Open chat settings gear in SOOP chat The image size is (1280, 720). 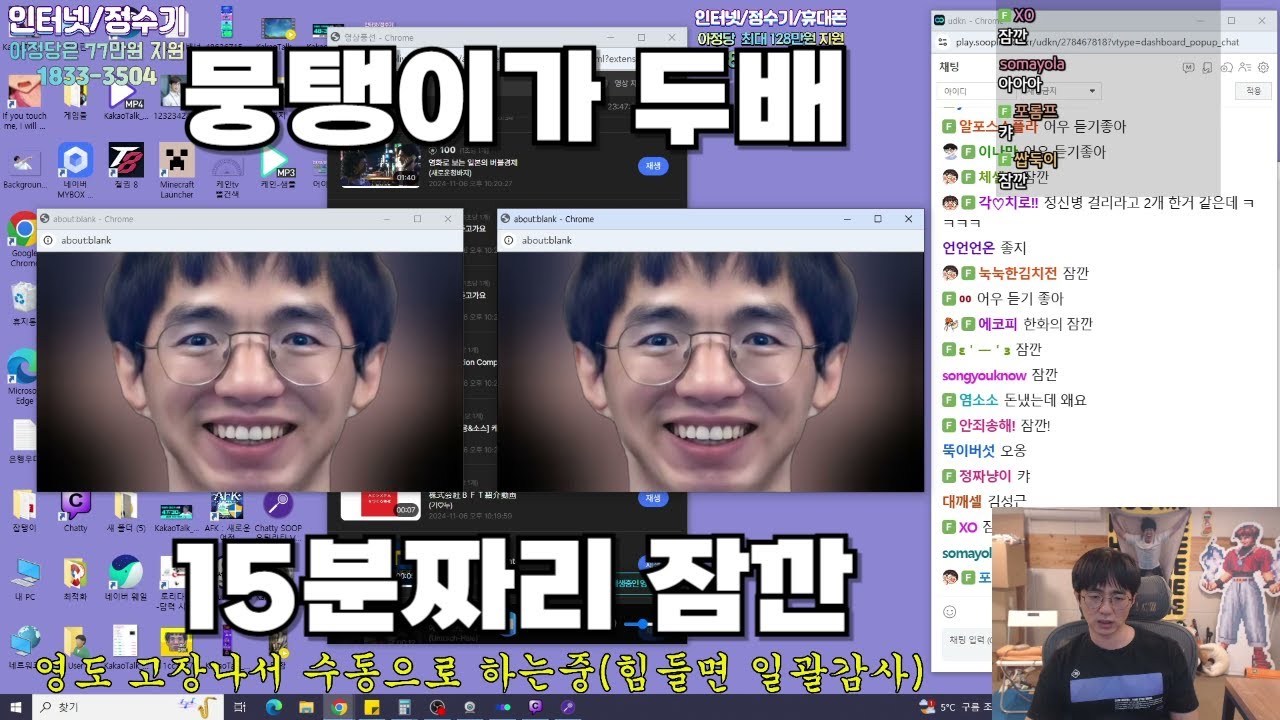click(x=1264, y=67)
